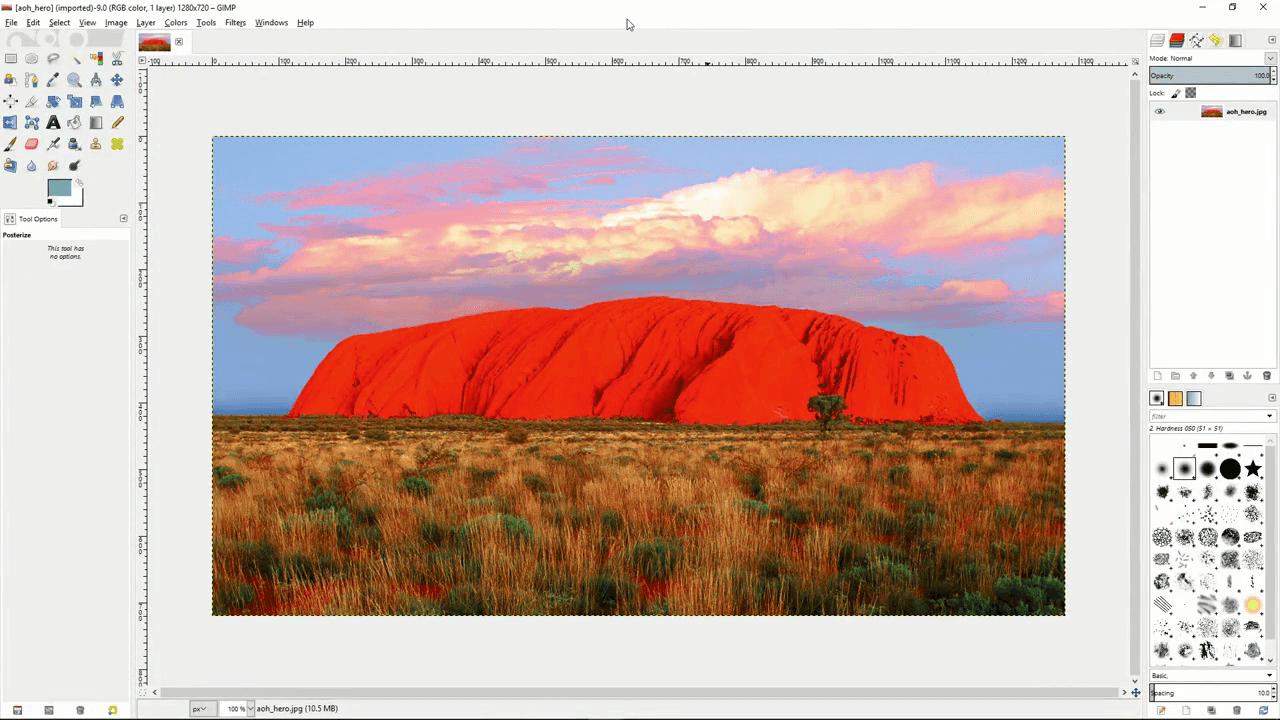Viewport: 1280px width, 720px height.
Task: Select the star-shaped brush thumbnail
Action: click(x=1253, y=469)
